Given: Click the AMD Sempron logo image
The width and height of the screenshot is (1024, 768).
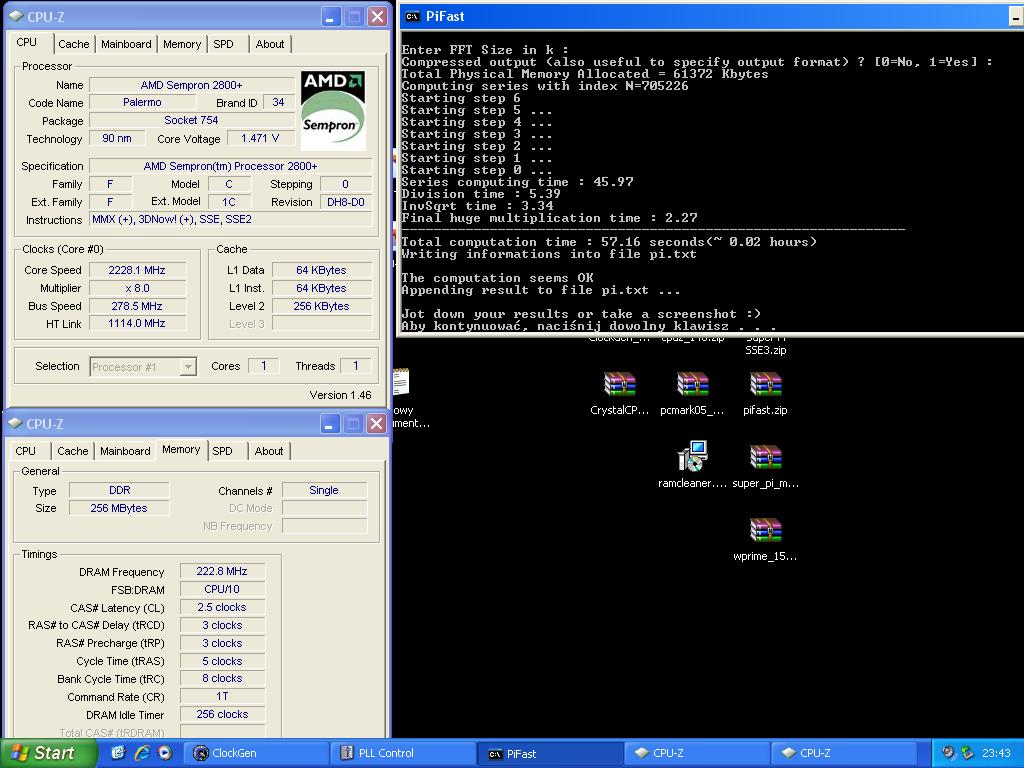Looking at the screenshot, I should point(332,111).
